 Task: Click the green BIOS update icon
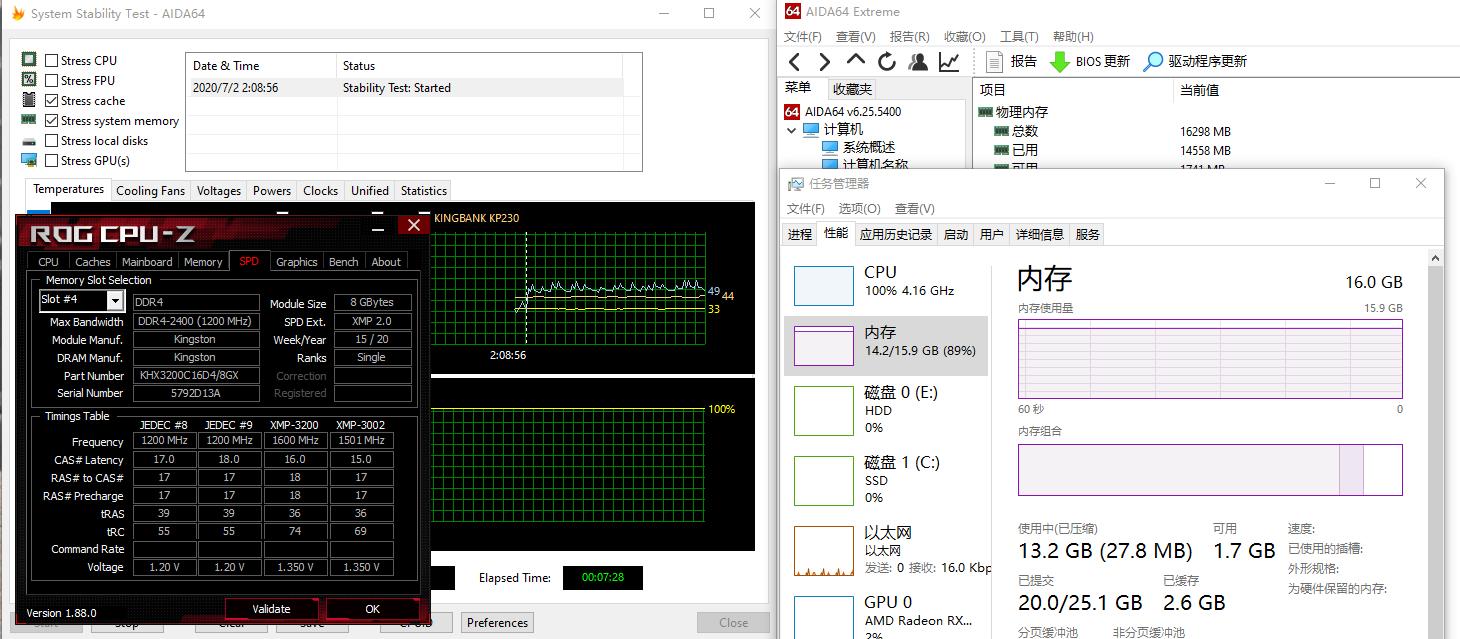[x=1060, y=61]
